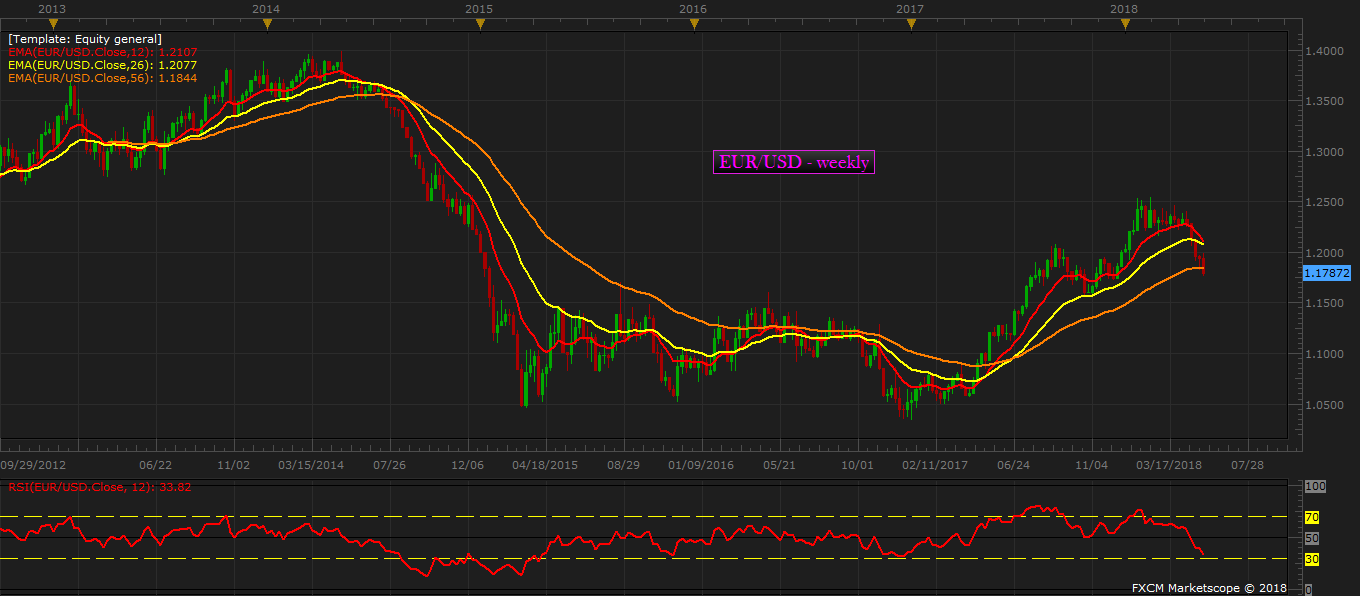Jump to the 2017 triangle marker
This screenshot has width=1360, height=596.
pos(910,24)
